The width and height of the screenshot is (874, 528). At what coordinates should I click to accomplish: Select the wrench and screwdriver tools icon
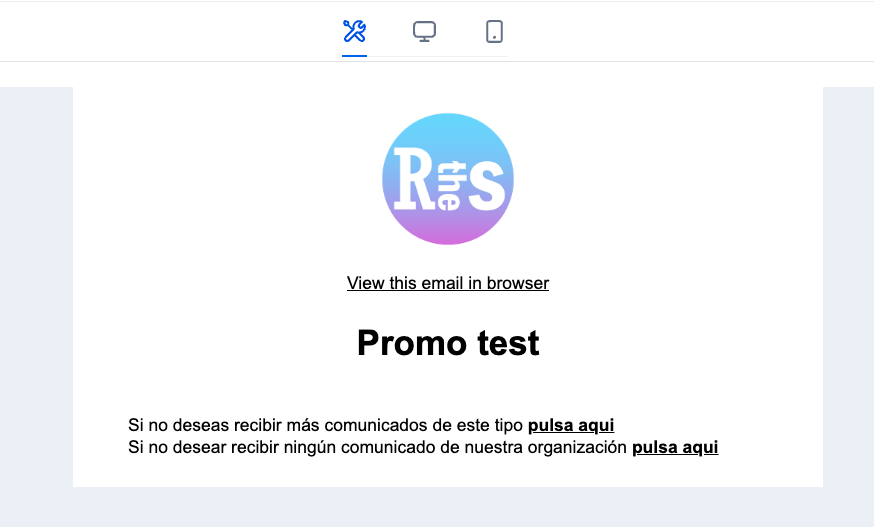355,31
